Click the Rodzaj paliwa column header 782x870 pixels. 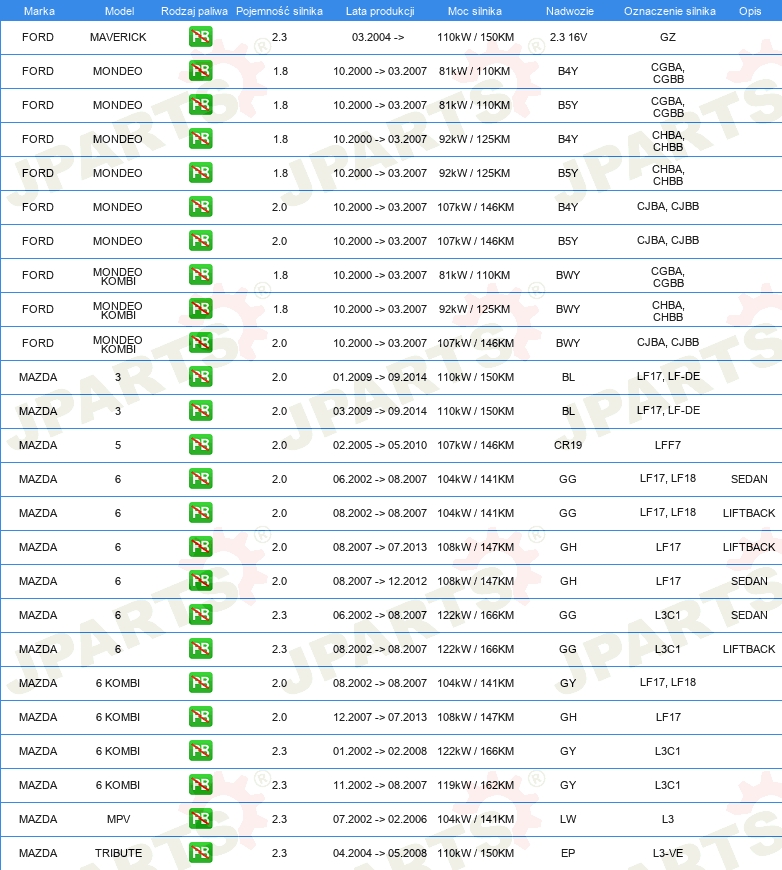[x=194, y=11]
